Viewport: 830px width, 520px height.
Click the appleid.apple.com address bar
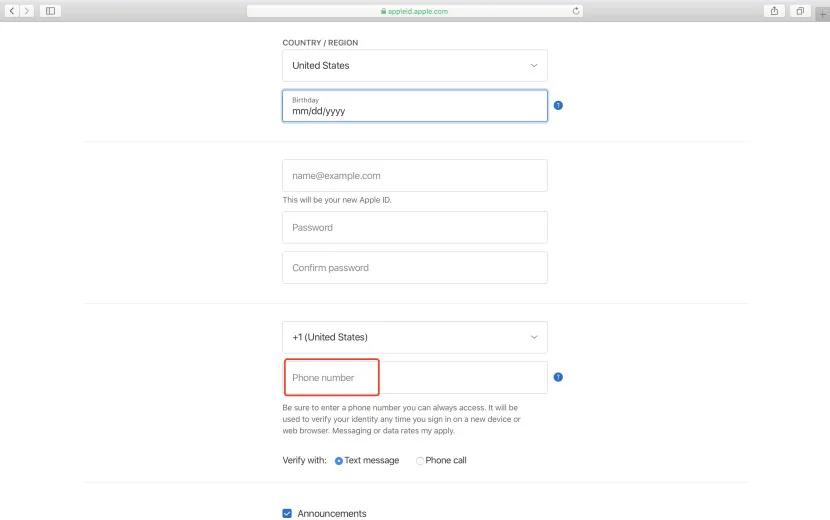click(x=414, y=11)
